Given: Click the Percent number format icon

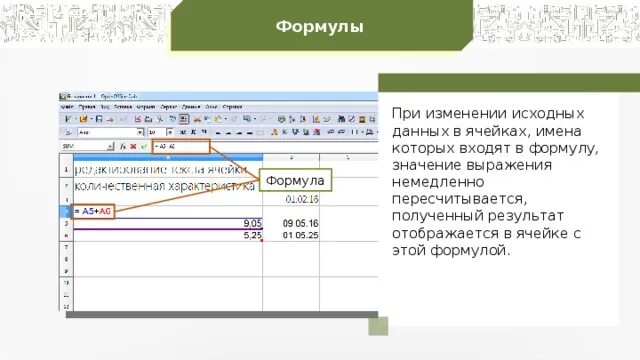Looking at the screenshot, I should tap(284, 132).
